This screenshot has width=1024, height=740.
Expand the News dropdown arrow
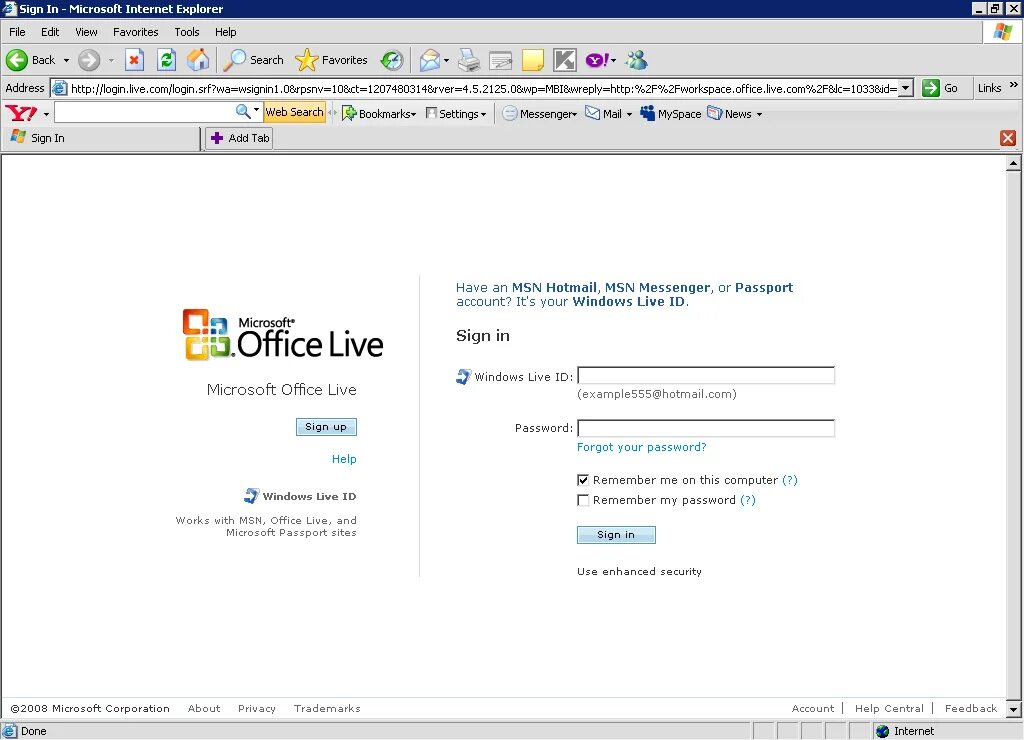760,114
